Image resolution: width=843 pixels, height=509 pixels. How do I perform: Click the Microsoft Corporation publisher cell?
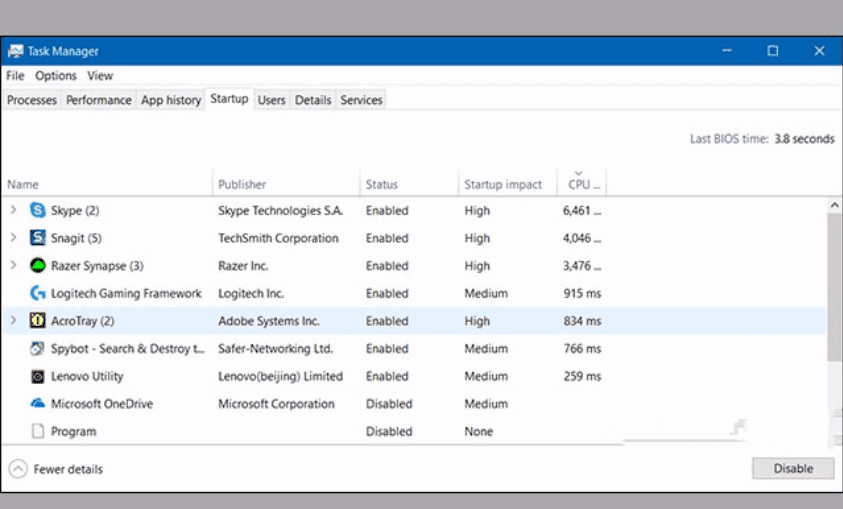click(276, 404)
